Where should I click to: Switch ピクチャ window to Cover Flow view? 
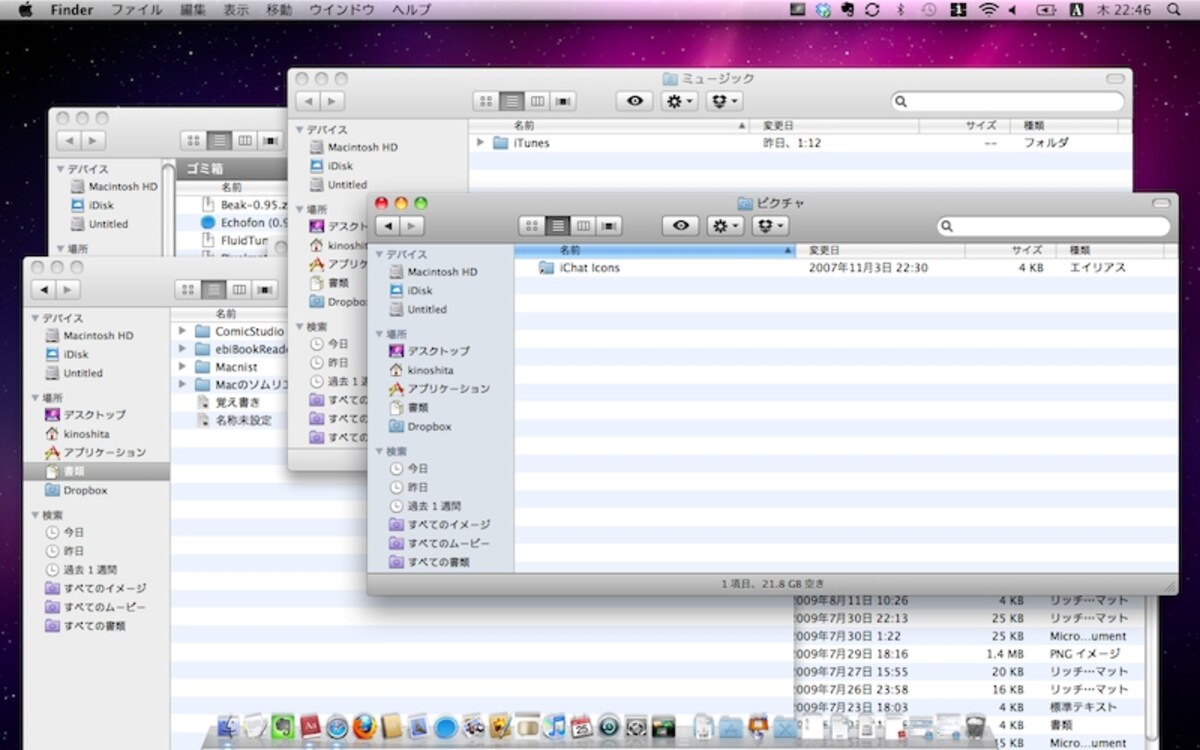coord(609,227)
